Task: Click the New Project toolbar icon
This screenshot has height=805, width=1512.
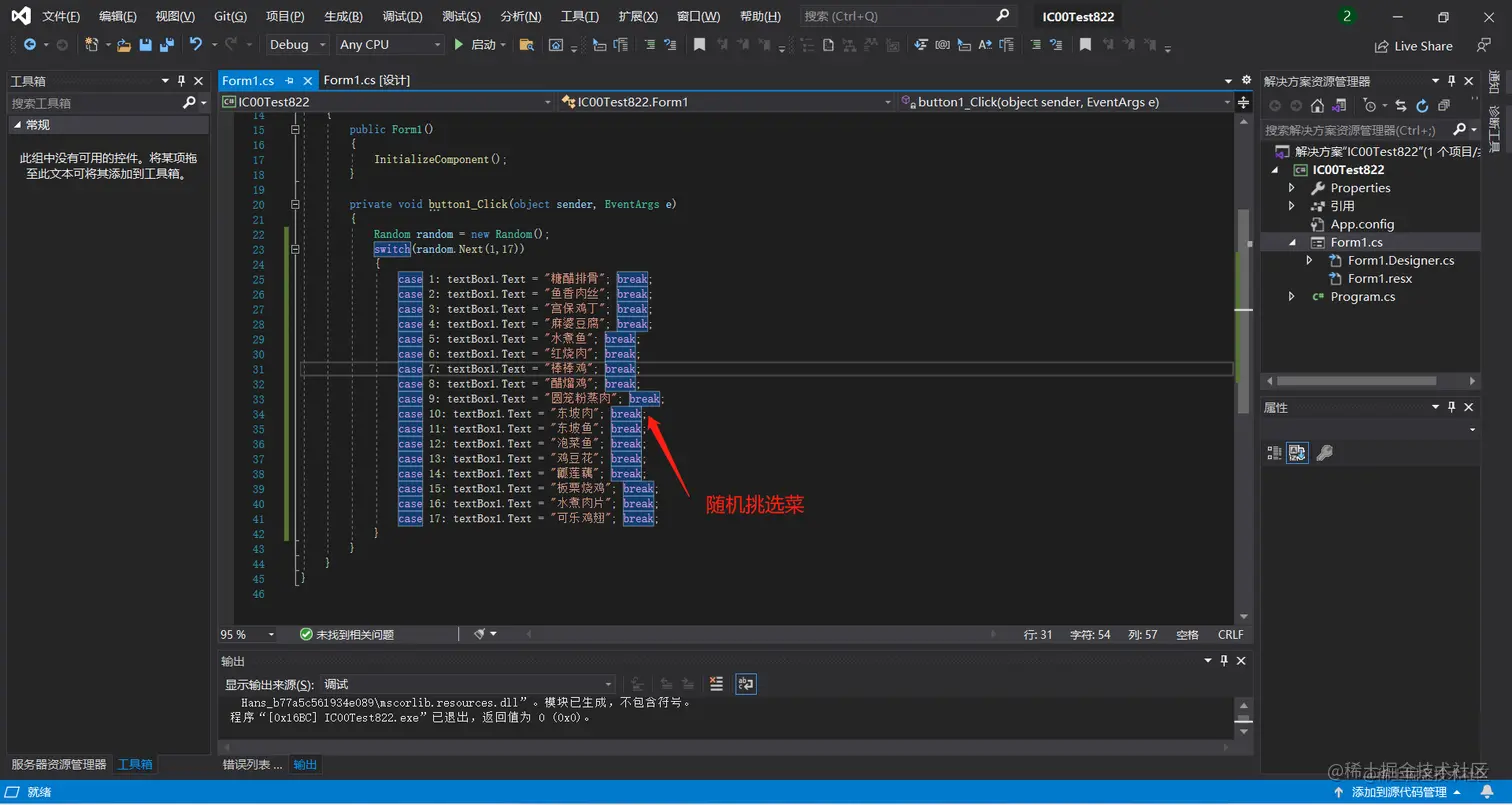Action: click(x=92, y=45)
